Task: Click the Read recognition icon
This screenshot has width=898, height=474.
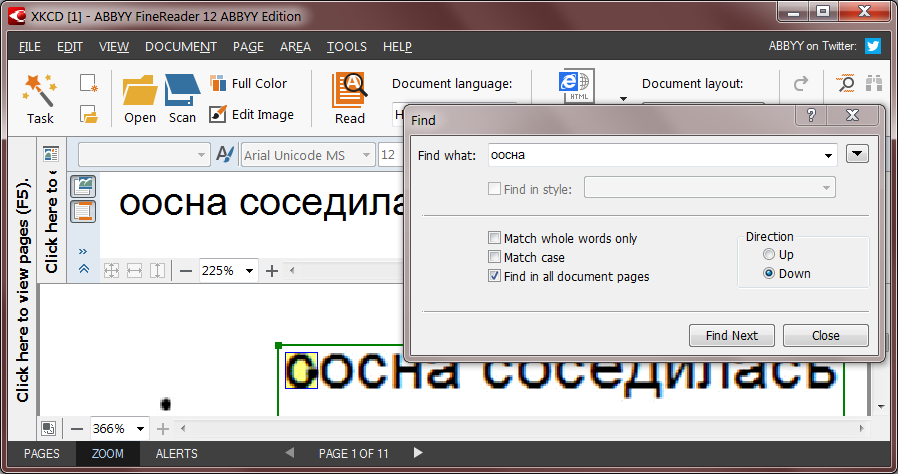Action: pyautogui.click(x=349, y=90)
